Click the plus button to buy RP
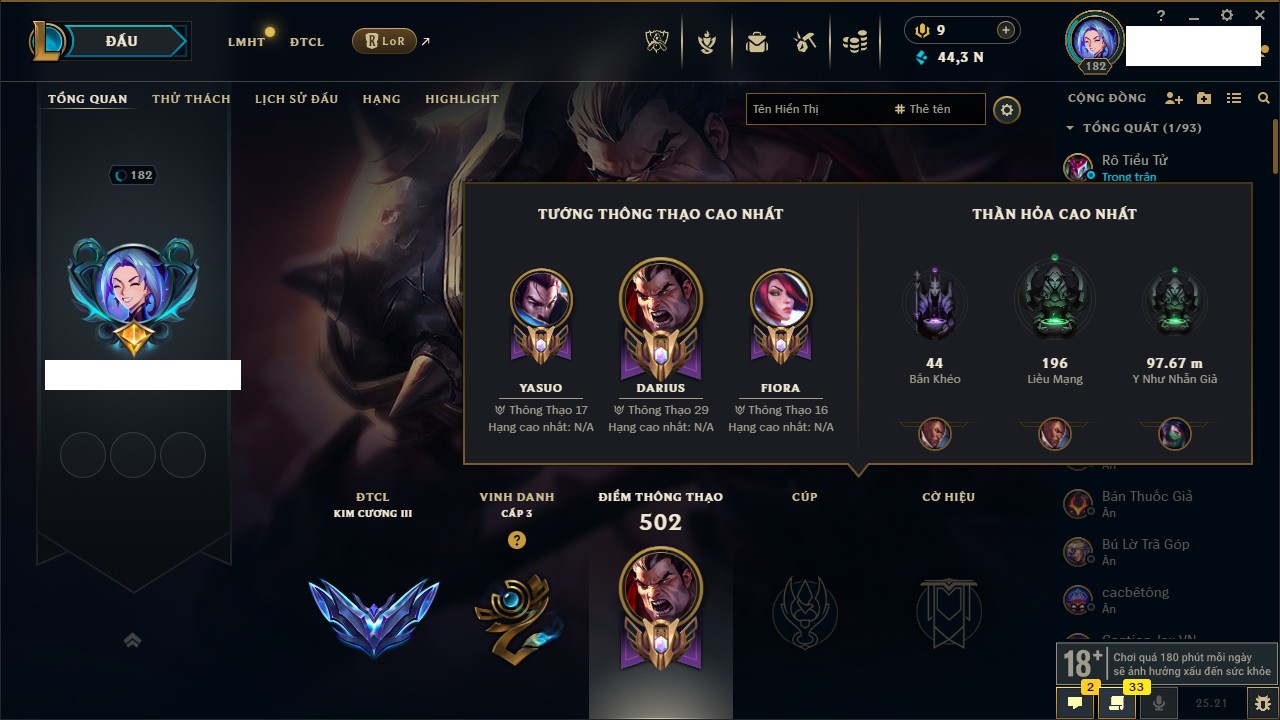The height and width of the screenshot is (720, 1280). (x=1005, y=30)
